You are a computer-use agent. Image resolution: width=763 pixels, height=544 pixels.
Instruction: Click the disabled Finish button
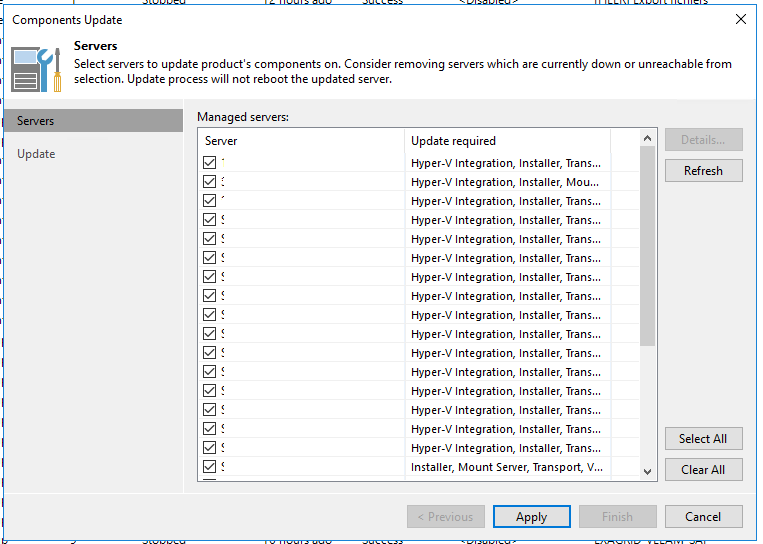[x=618, y=517]
